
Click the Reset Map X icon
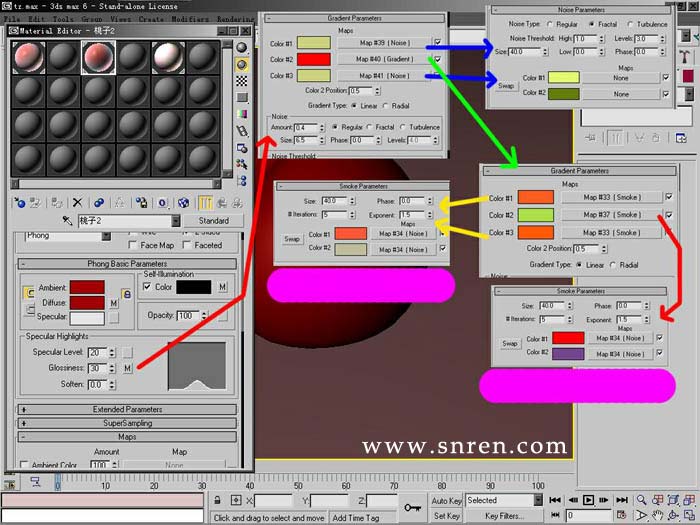coord(78,203)
